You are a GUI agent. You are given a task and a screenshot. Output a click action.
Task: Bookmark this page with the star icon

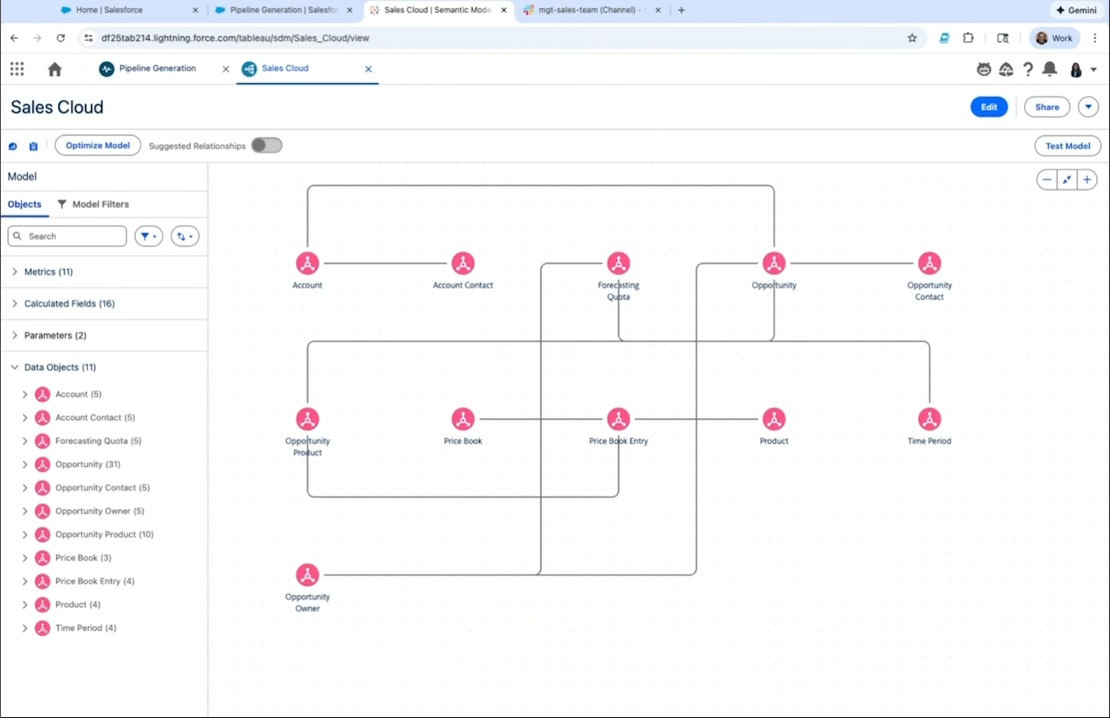click(912, 38)
